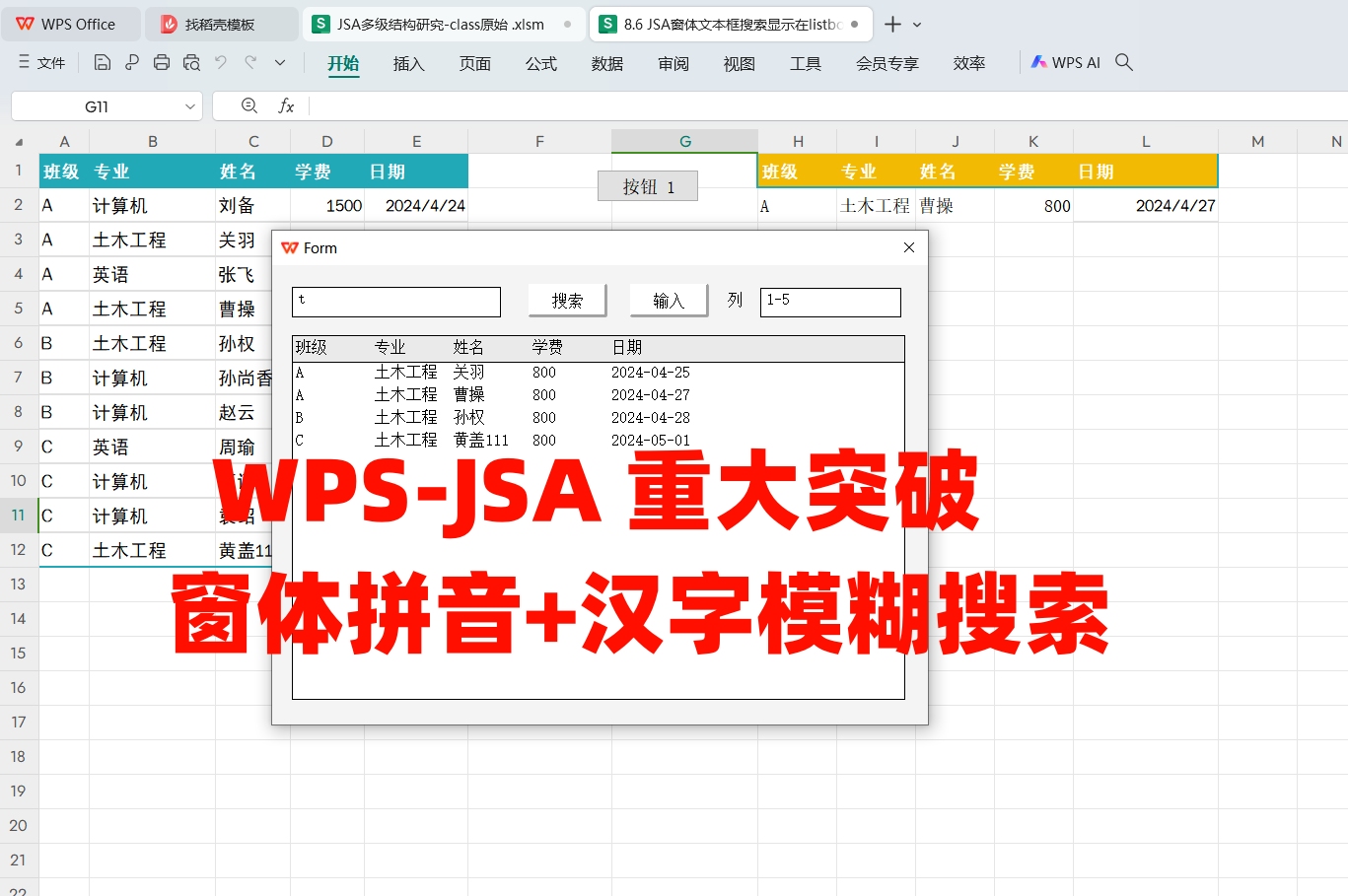Screen dimensions: 1348x896
Task: Click the search magnifier icon near WPS AI
Action: click(1124, 61)
